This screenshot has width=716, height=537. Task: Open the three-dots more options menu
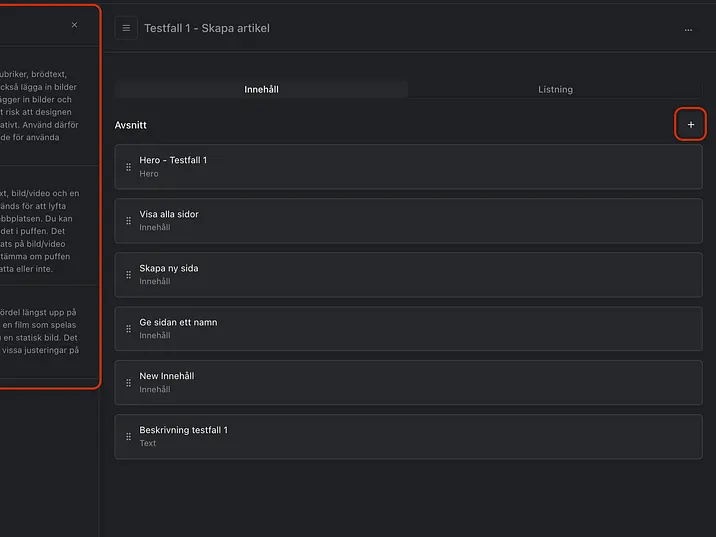click(x=688, y=30)
